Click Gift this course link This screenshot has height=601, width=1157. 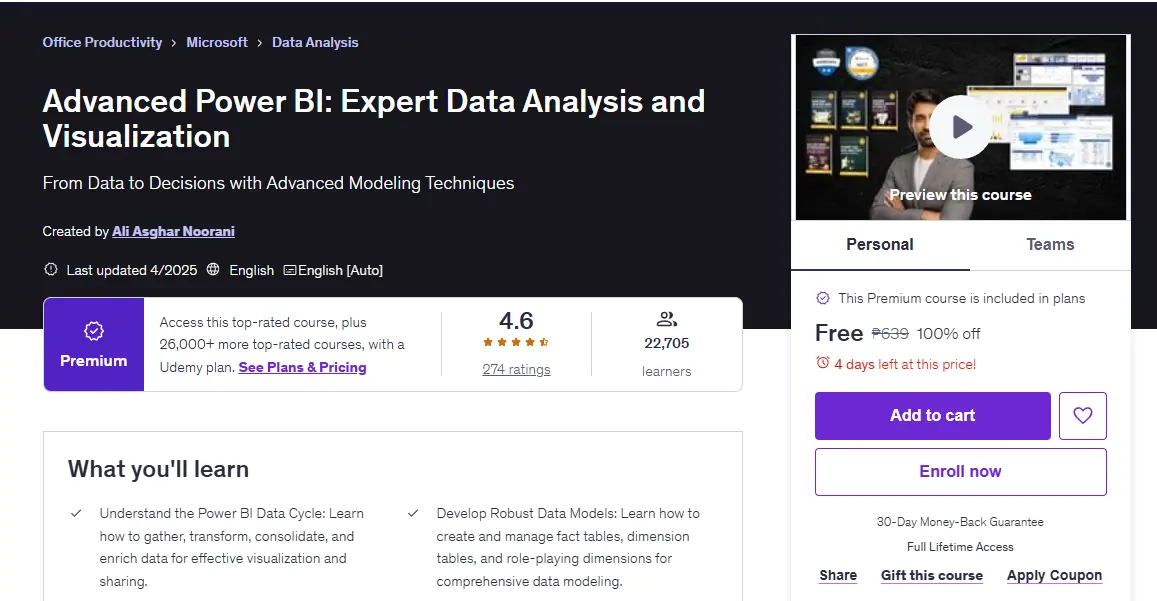(932, 575)
